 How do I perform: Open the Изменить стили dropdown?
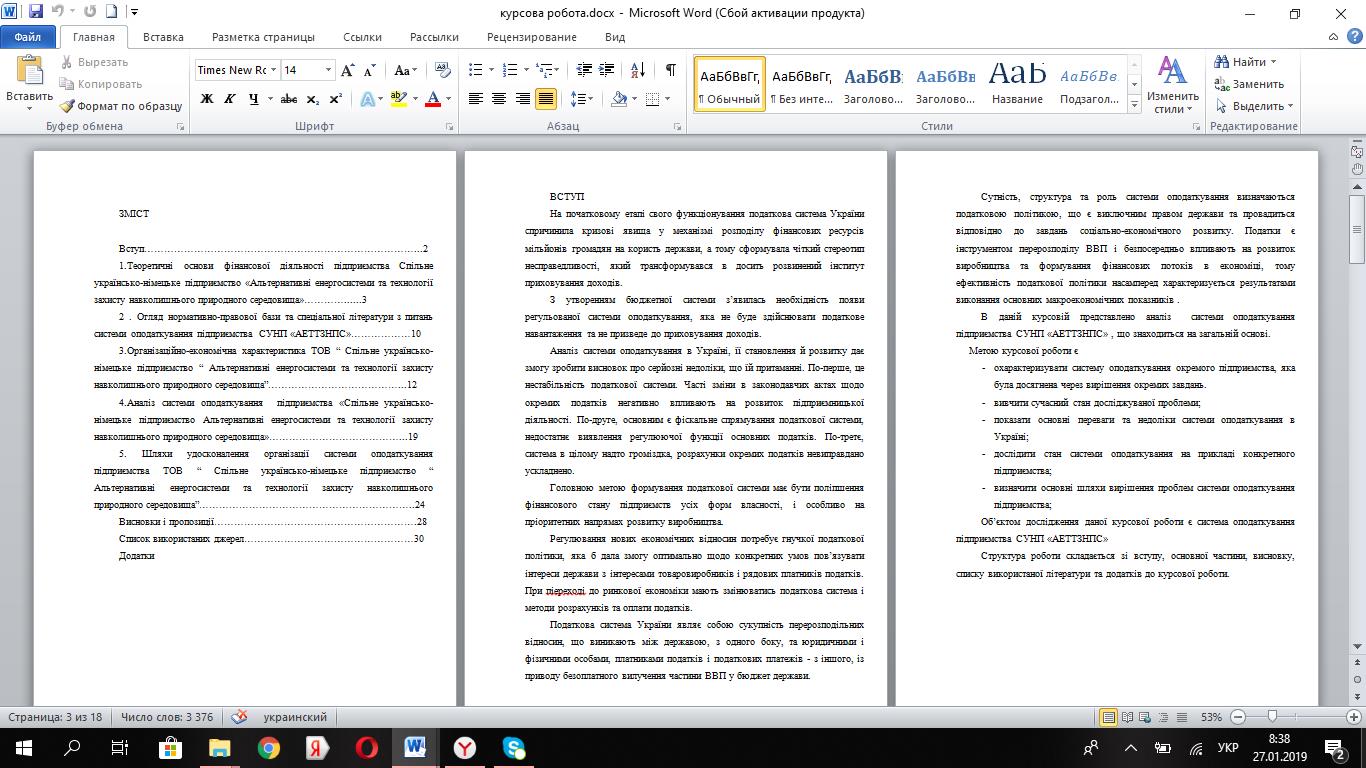tap(1172, 84)
